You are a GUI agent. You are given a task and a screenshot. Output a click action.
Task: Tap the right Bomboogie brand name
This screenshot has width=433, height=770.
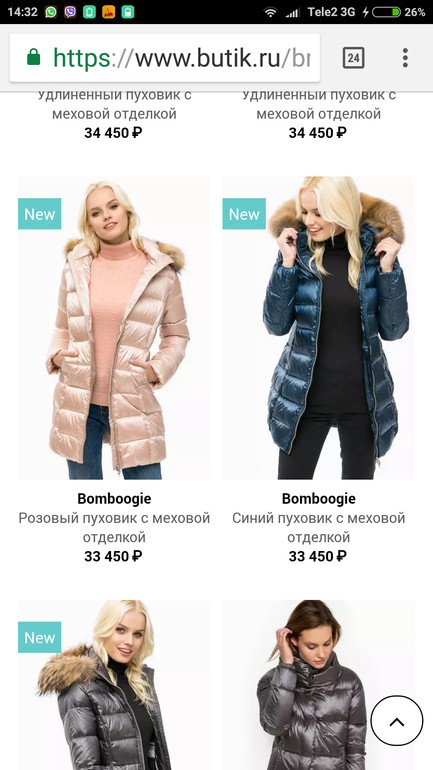click(319, 498)
